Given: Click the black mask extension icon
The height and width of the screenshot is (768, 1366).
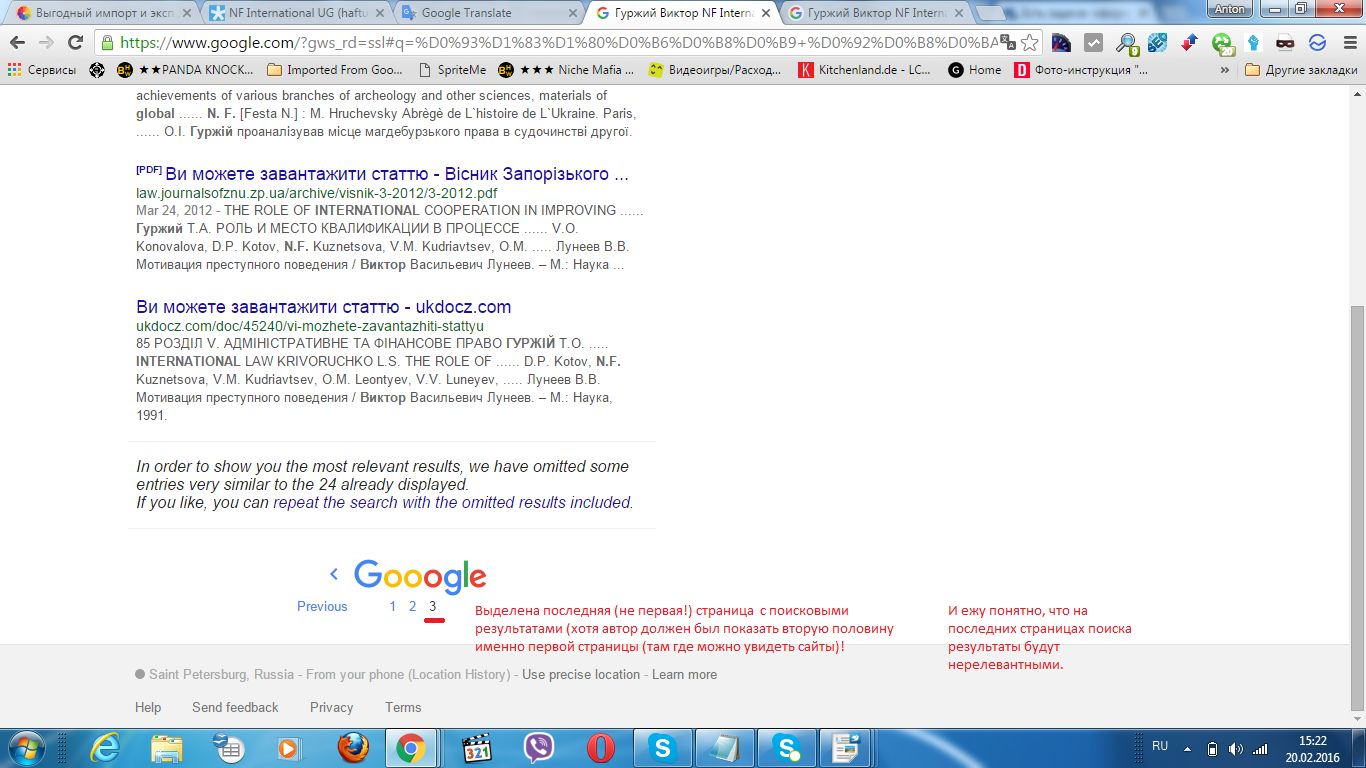Looking at the screenshot, I should (x=1285, y=43).
